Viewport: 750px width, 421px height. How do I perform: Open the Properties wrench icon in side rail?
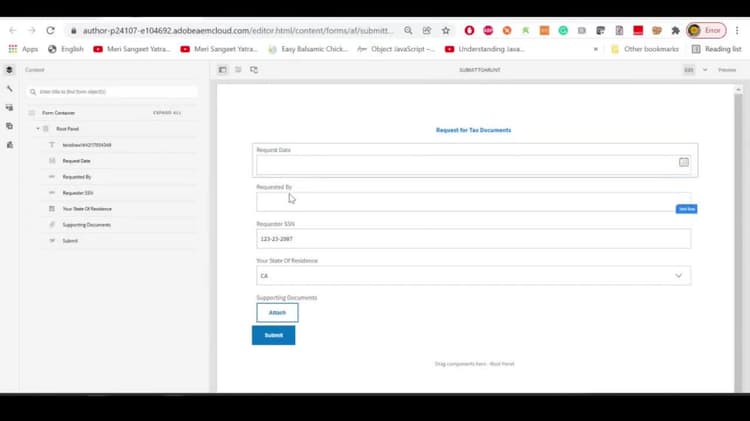pyautogui.click(x=9, y=89)
